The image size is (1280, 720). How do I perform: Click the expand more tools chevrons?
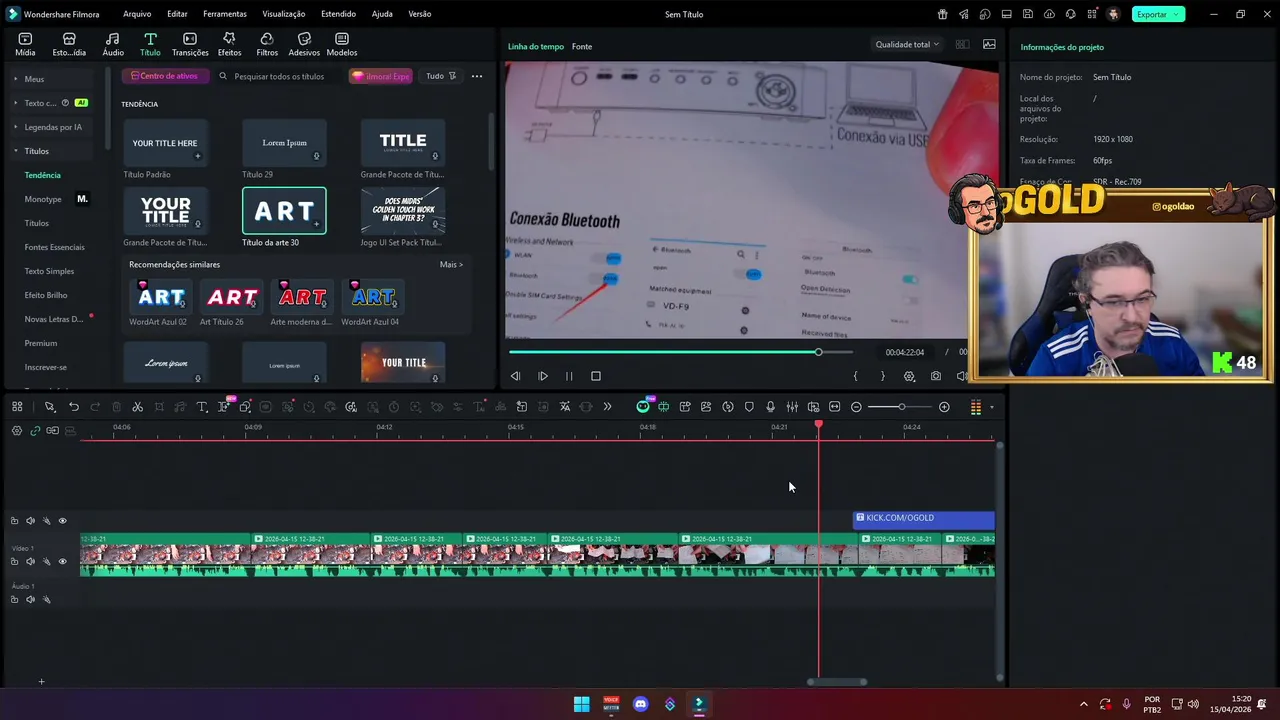pos(607,407)
